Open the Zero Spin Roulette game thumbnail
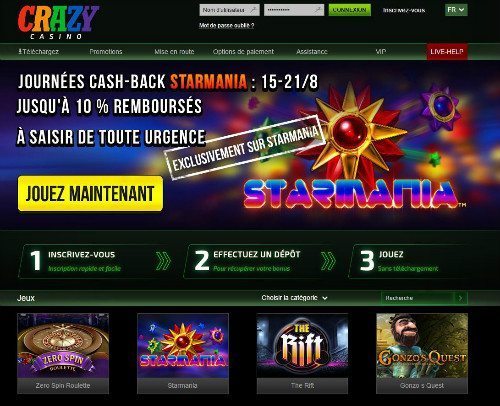Viewport: 500px width, 406px height. 63,353
